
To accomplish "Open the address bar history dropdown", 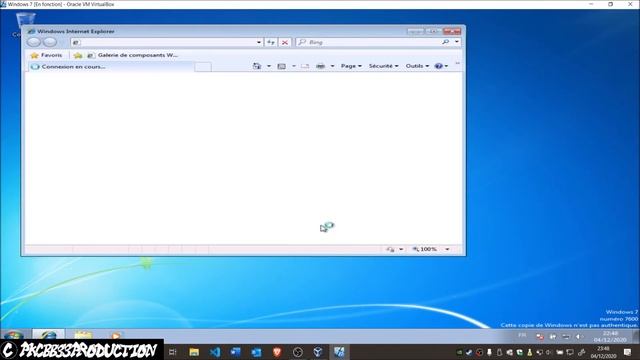I will pos(259,42).
